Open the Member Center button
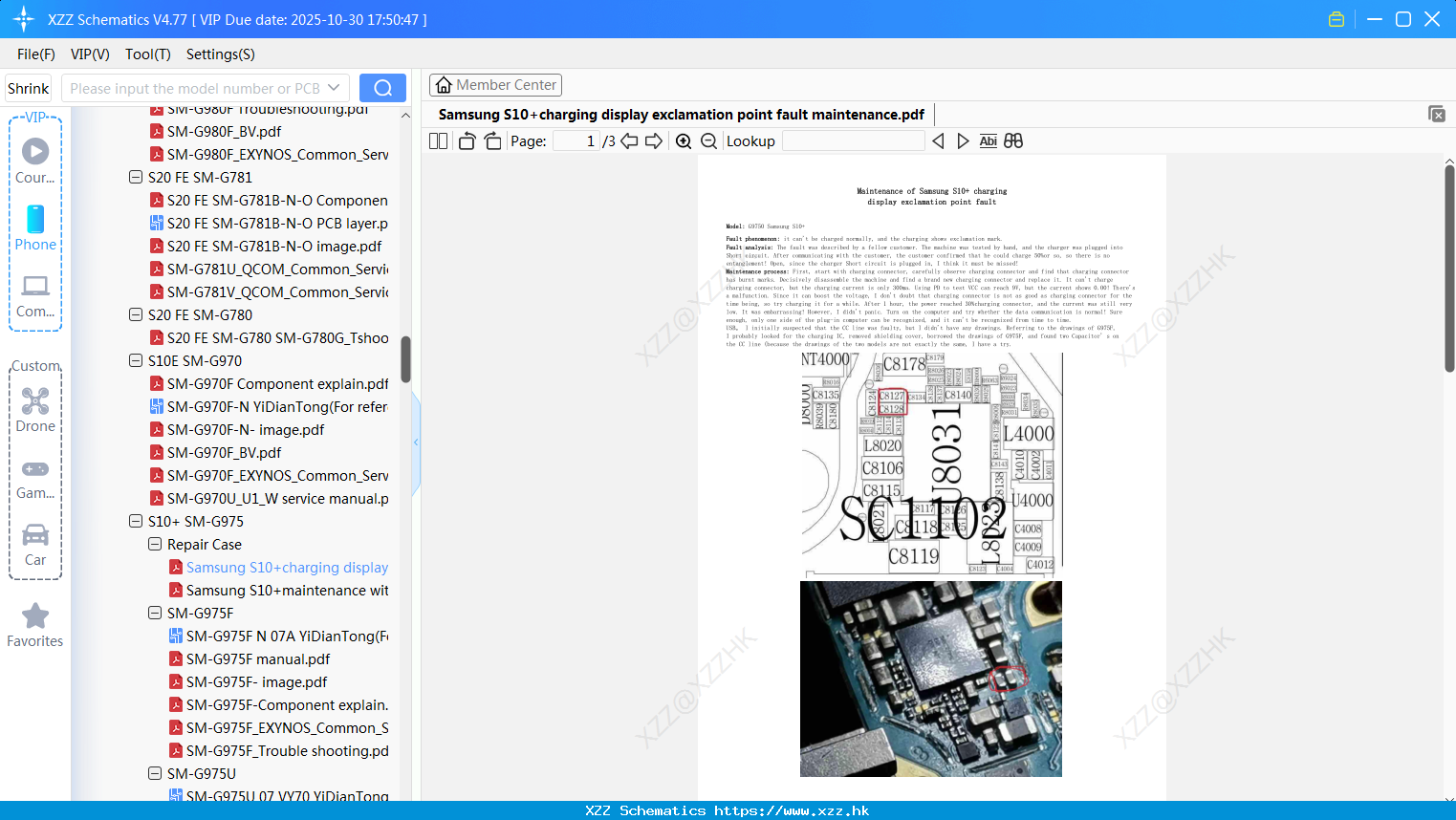This screenshot has height=820, width=1456. tap(495, 85)
